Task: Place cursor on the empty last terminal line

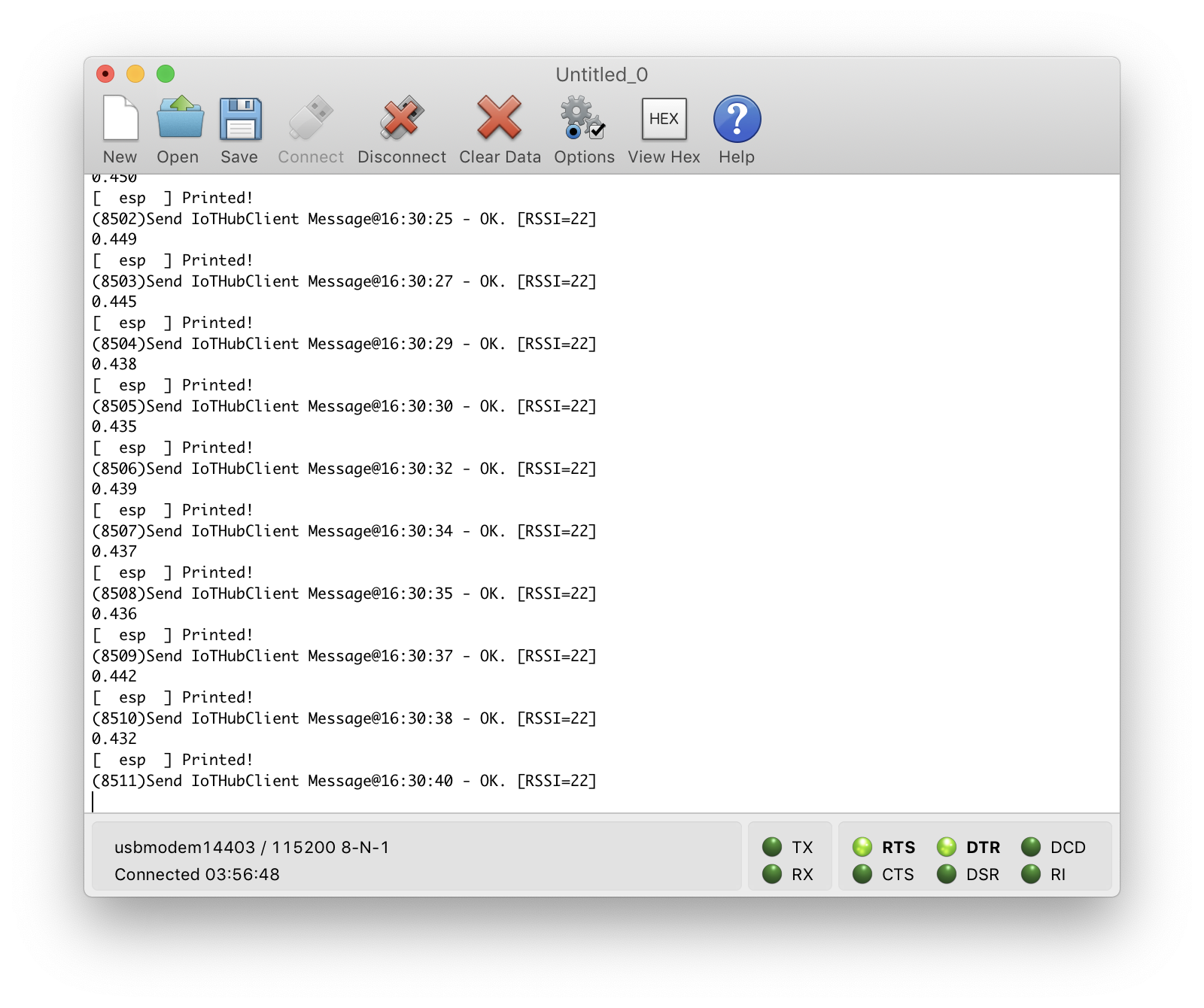Action: [x=602, y=802]
